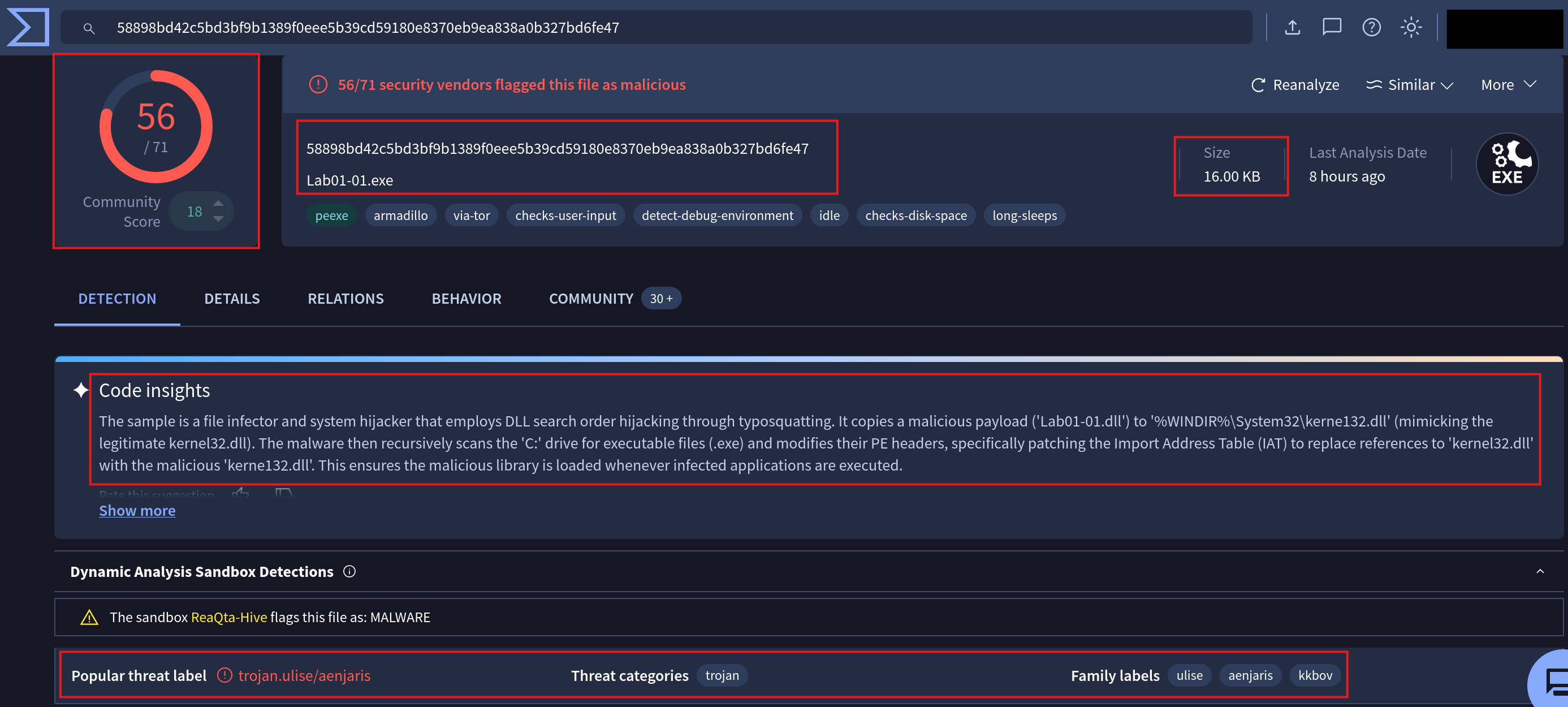Open the help question mark icon
Viewport: 1568px width, 707px height.
tap(1371, 27)
